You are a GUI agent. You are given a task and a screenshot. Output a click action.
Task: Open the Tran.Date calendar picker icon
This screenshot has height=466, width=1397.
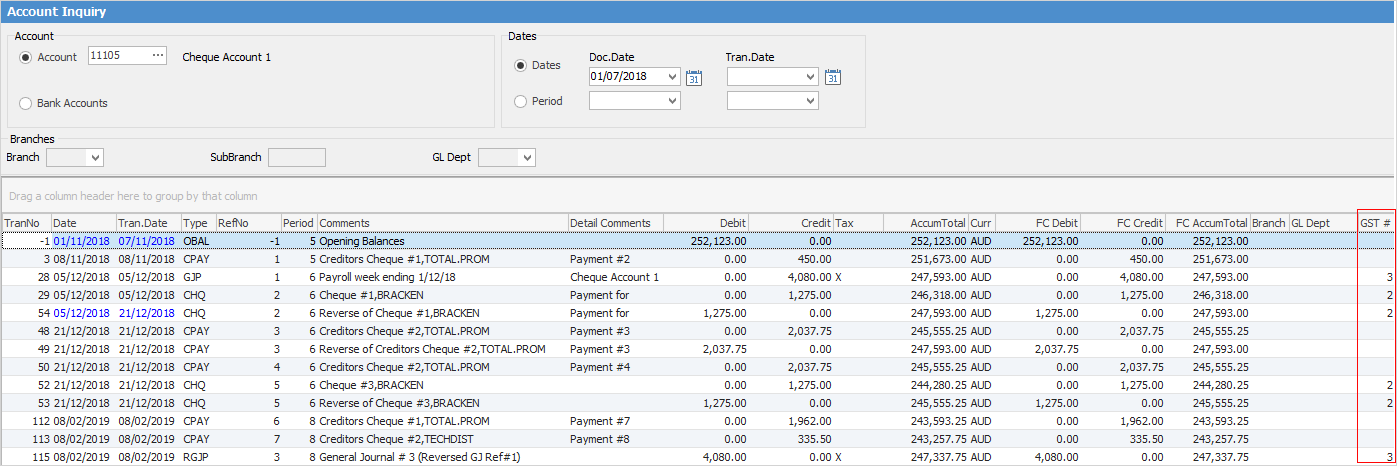coord(832,77)
